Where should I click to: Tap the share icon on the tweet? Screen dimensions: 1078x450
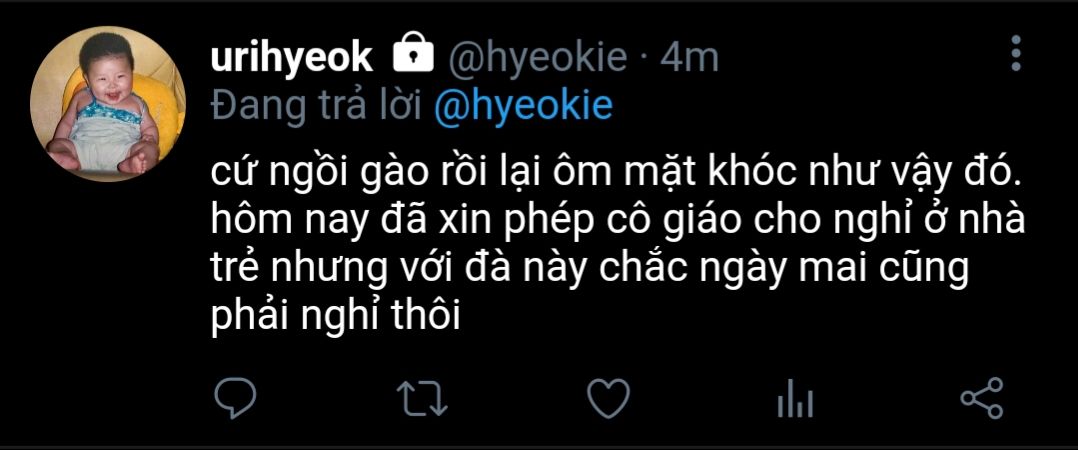982,398
